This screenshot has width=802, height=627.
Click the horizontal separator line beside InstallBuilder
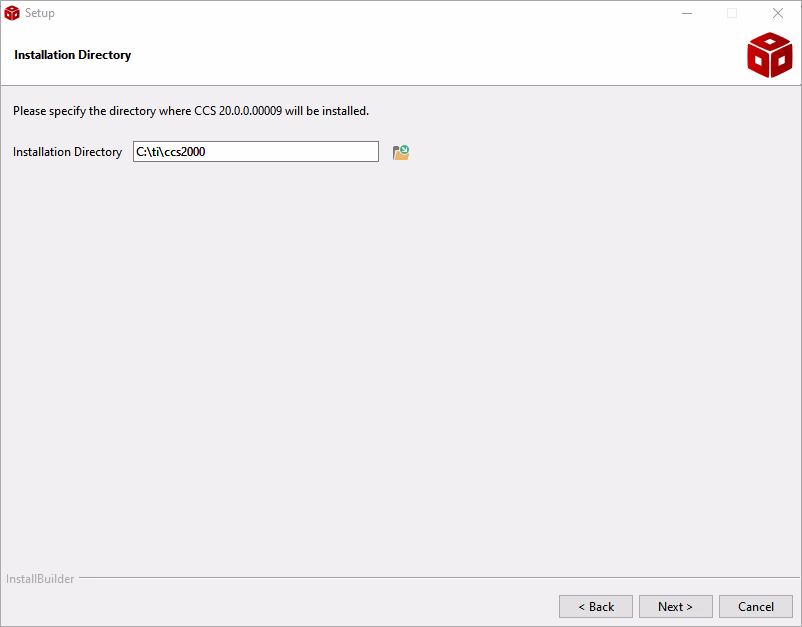click(430, 578)
